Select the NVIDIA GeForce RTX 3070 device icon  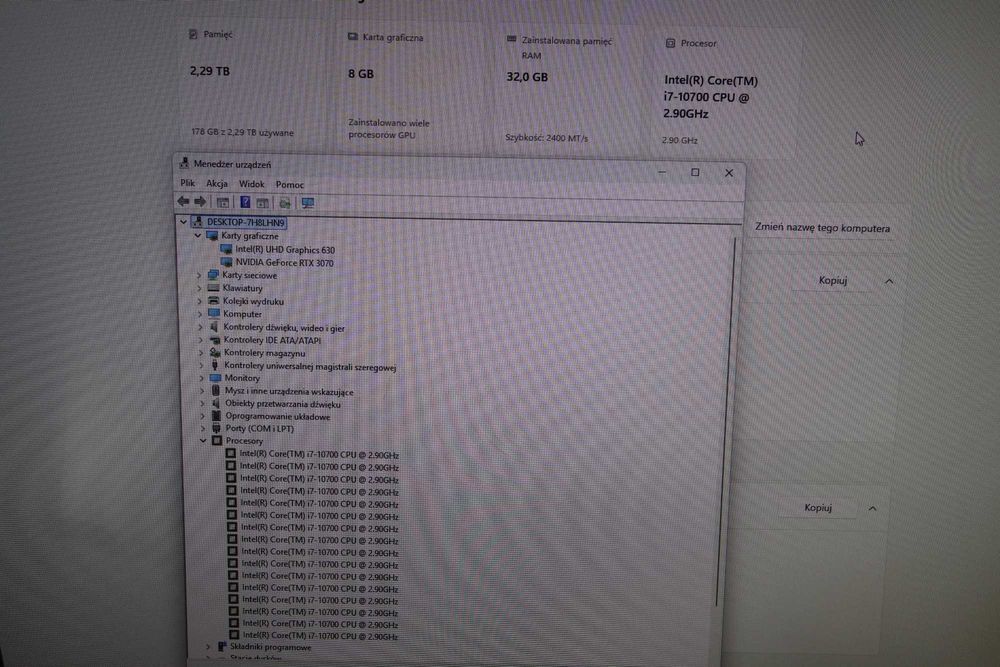(x=226, y=262)
